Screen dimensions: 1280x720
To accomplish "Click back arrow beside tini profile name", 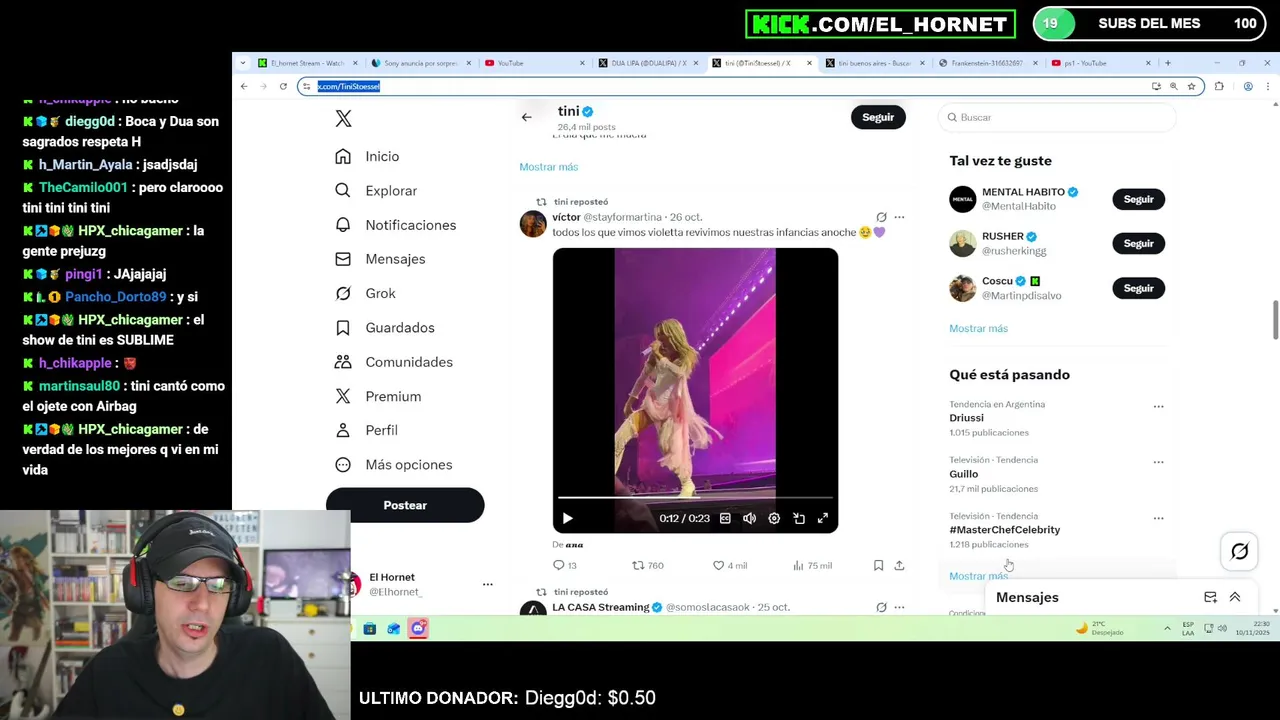I will (526, 117).
